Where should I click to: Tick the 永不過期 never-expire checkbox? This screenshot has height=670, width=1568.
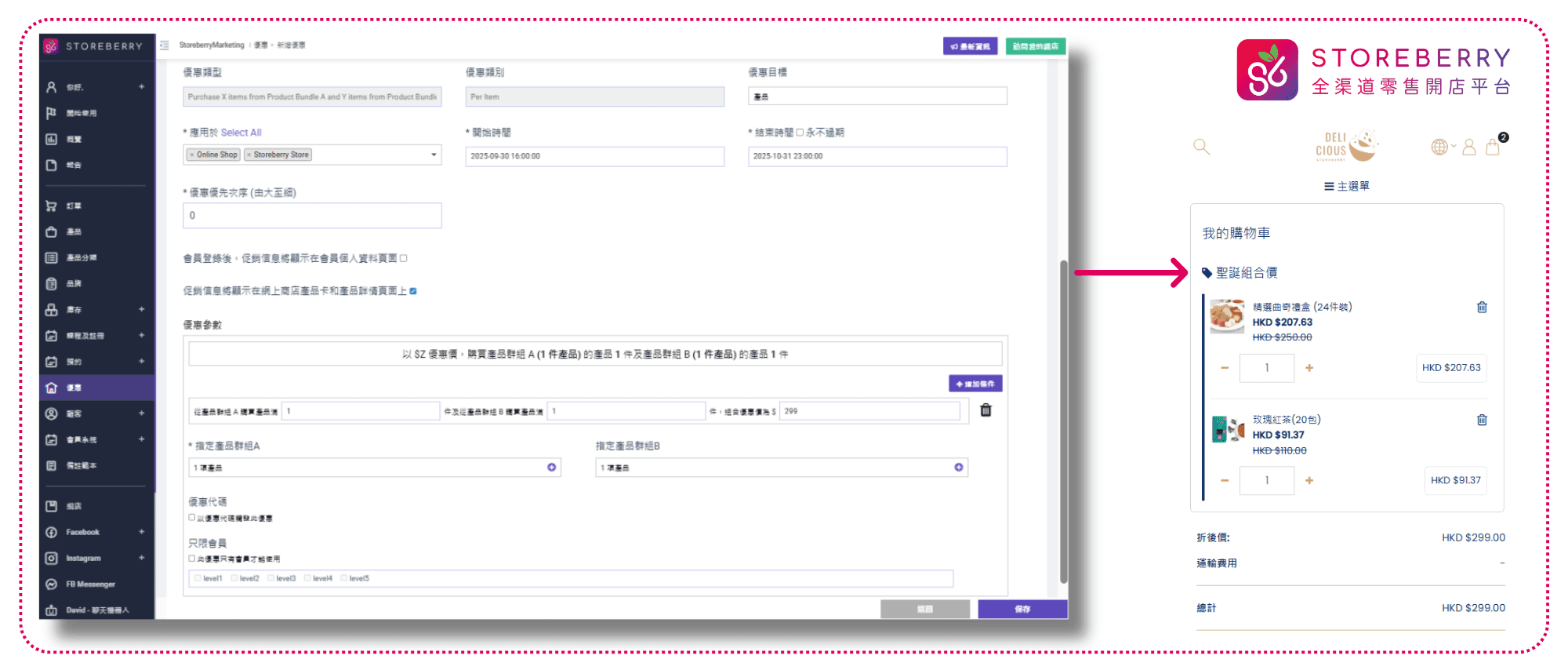[800, 133]
